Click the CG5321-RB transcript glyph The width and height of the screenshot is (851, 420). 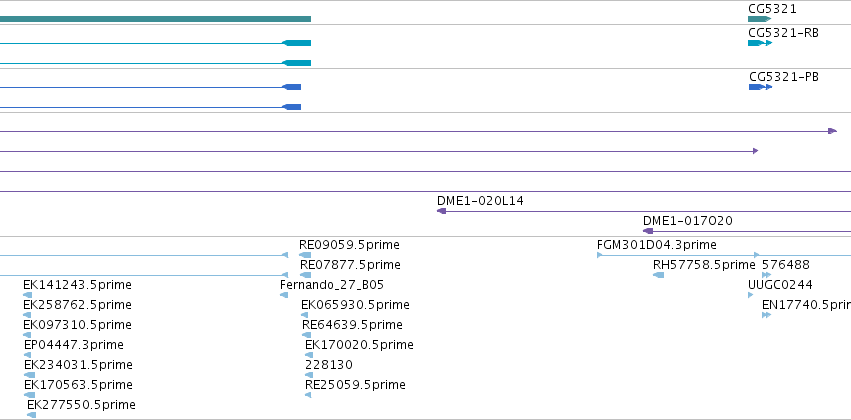[x=760, y=43]
